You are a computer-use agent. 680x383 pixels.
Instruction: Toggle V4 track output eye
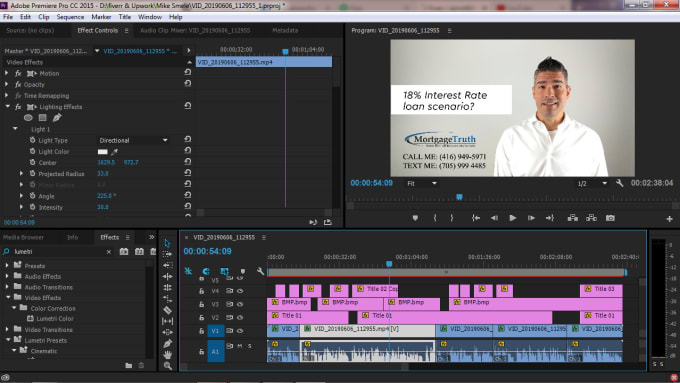pyautogui.click(x=240, y=291)
